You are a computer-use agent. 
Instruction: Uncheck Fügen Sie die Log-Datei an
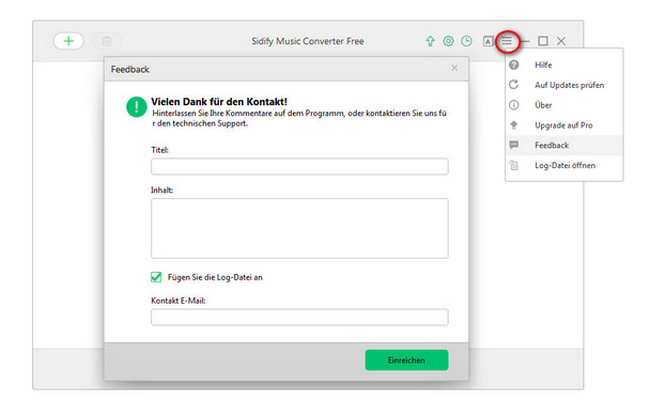[x=156, y=277]
